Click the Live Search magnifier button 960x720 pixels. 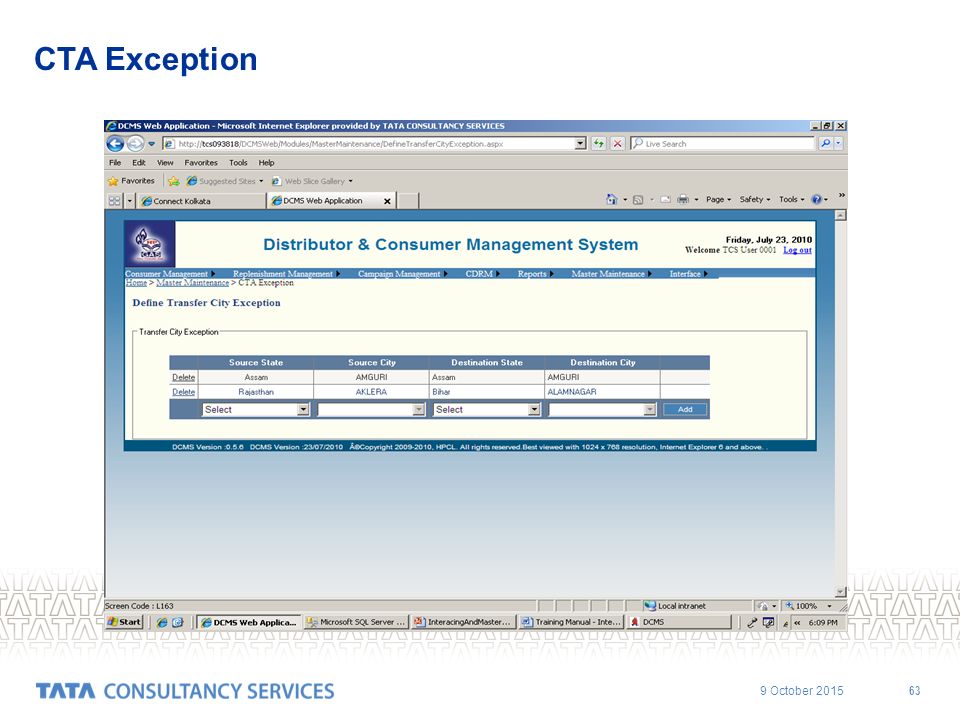tap(825, 143)
